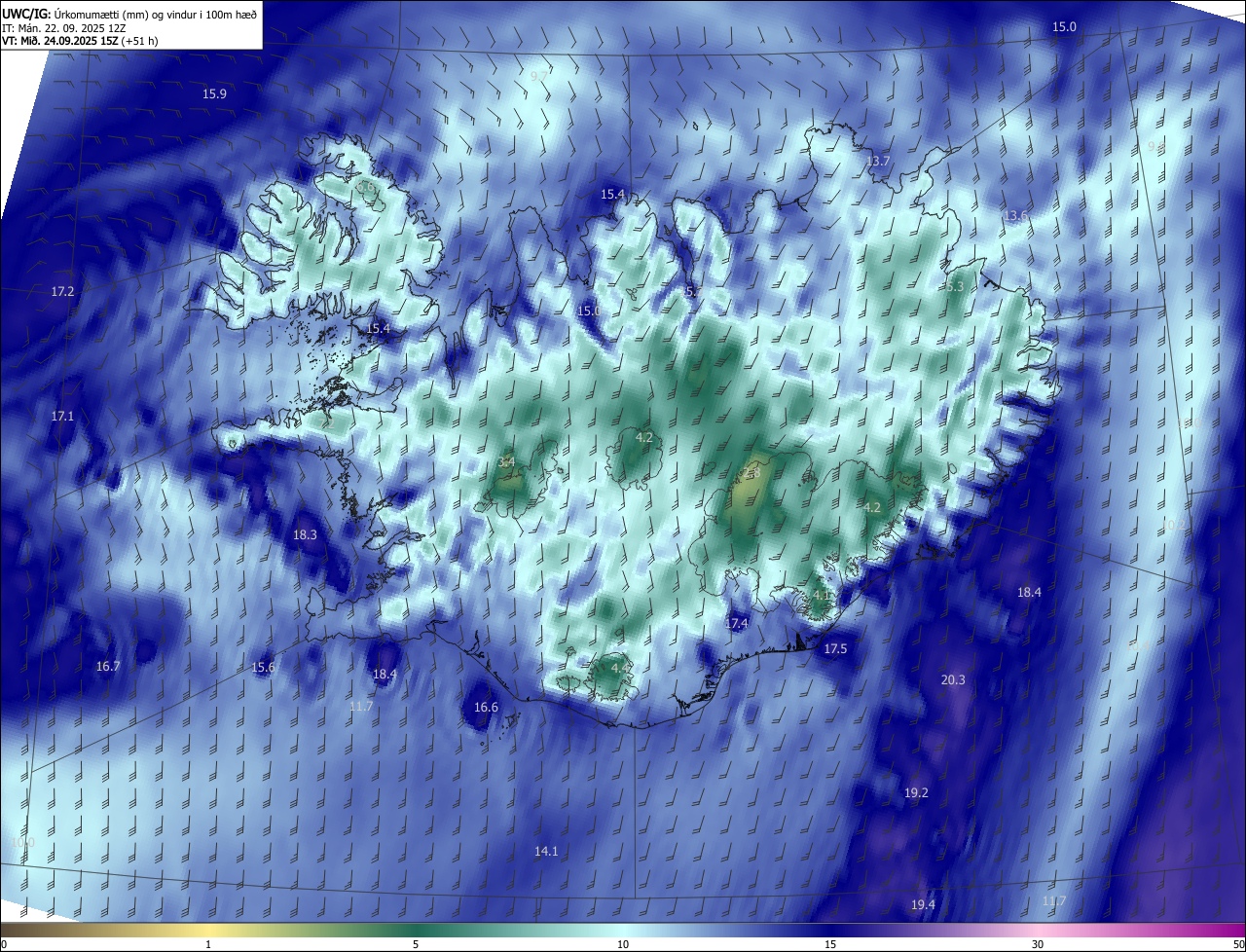The image size is (1246, 952).
Task: Click the 9.7 value on the map
Action: point(538,76)
